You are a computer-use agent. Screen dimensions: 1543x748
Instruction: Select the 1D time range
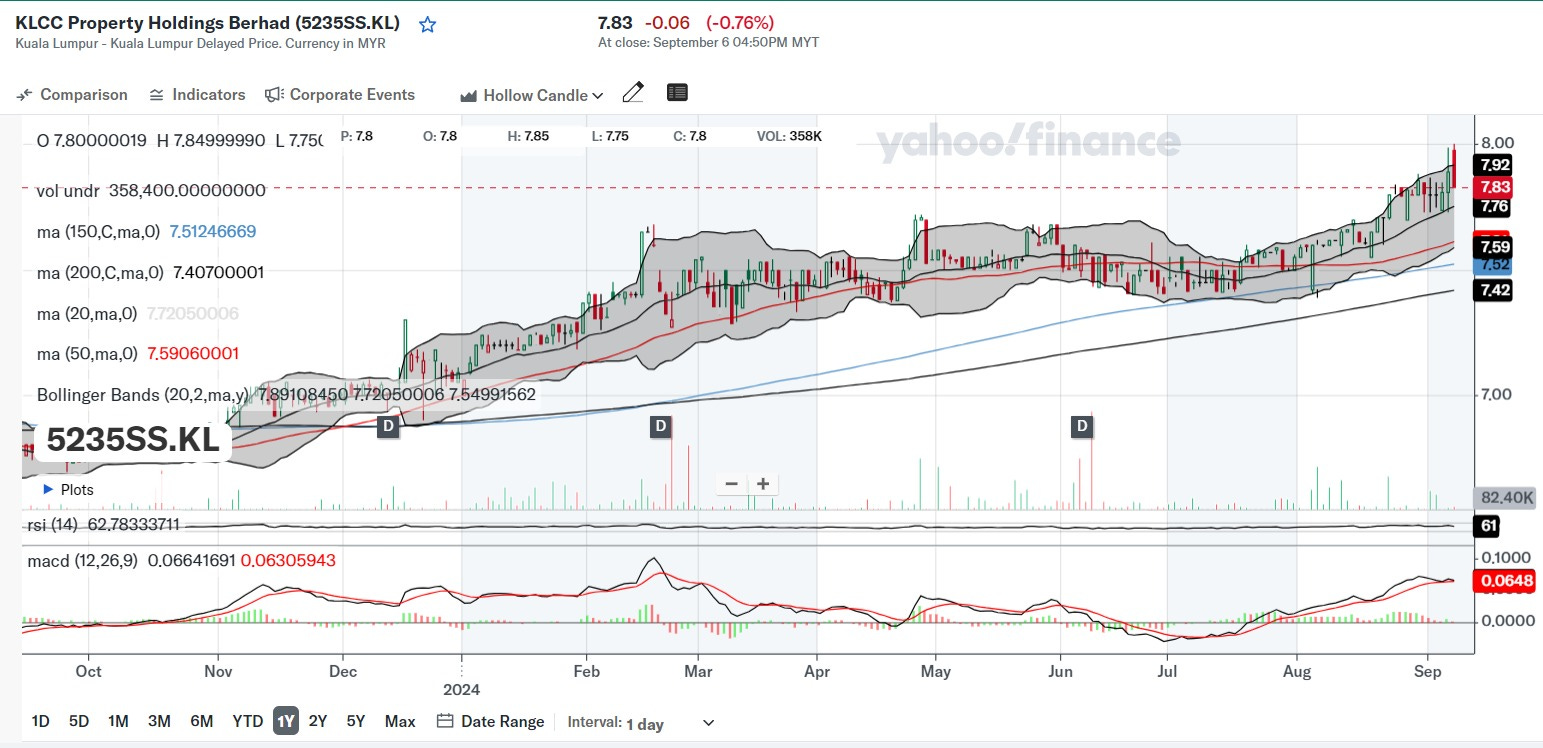41,721
